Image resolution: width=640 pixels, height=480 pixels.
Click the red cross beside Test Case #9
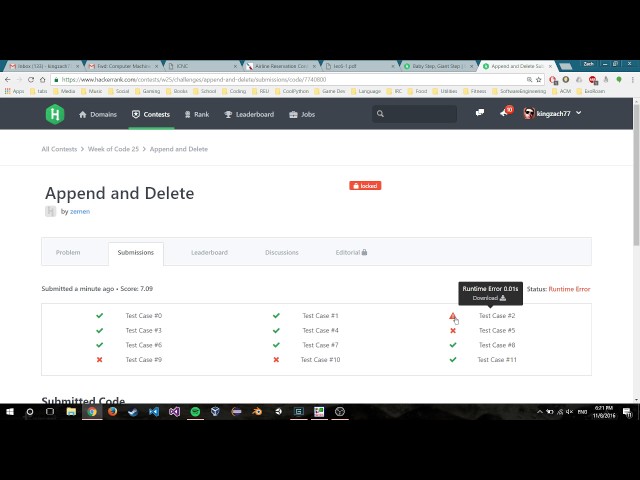coord(100,360)
